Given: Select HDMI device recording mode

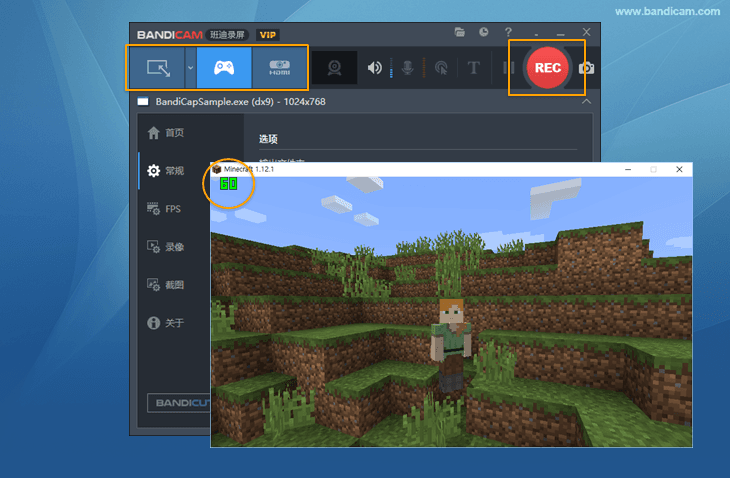Looking at the screenshot, I should (279, 68).
